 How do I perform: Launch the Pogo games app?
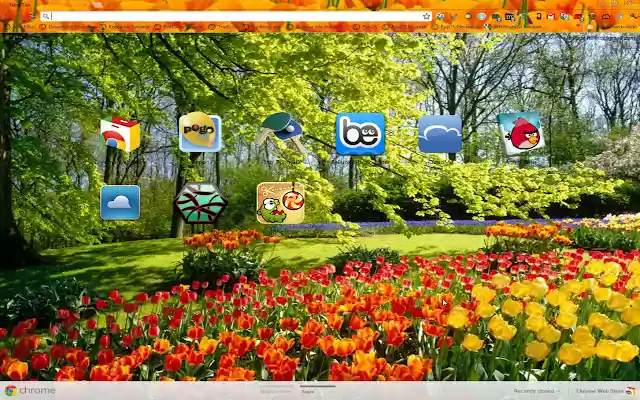[200, 132]
